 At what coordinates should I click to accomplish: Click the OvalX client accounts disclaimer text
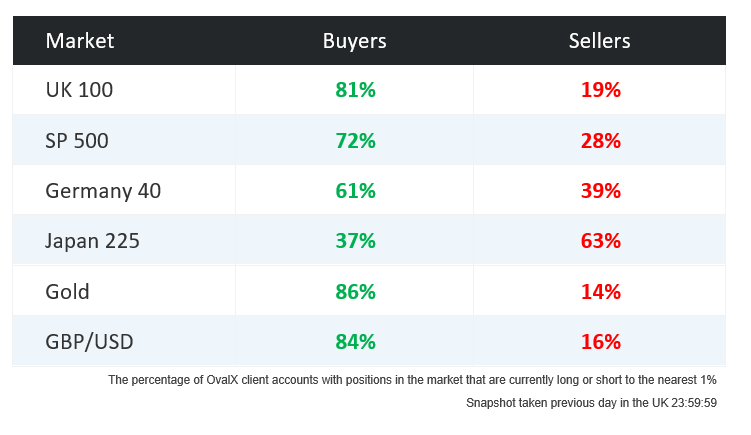point(412,380)
